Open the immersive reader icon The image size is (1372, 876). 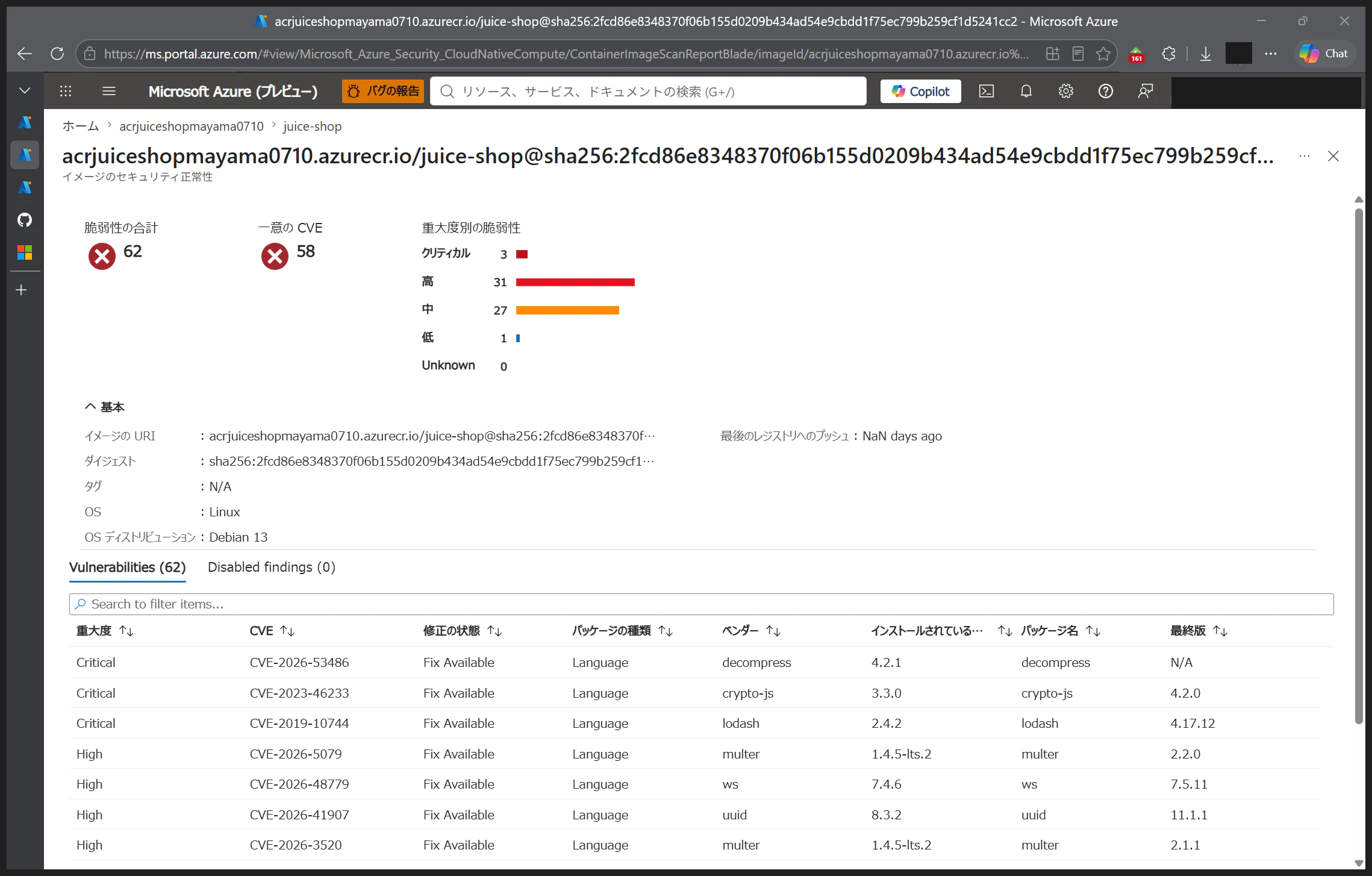1078,54
